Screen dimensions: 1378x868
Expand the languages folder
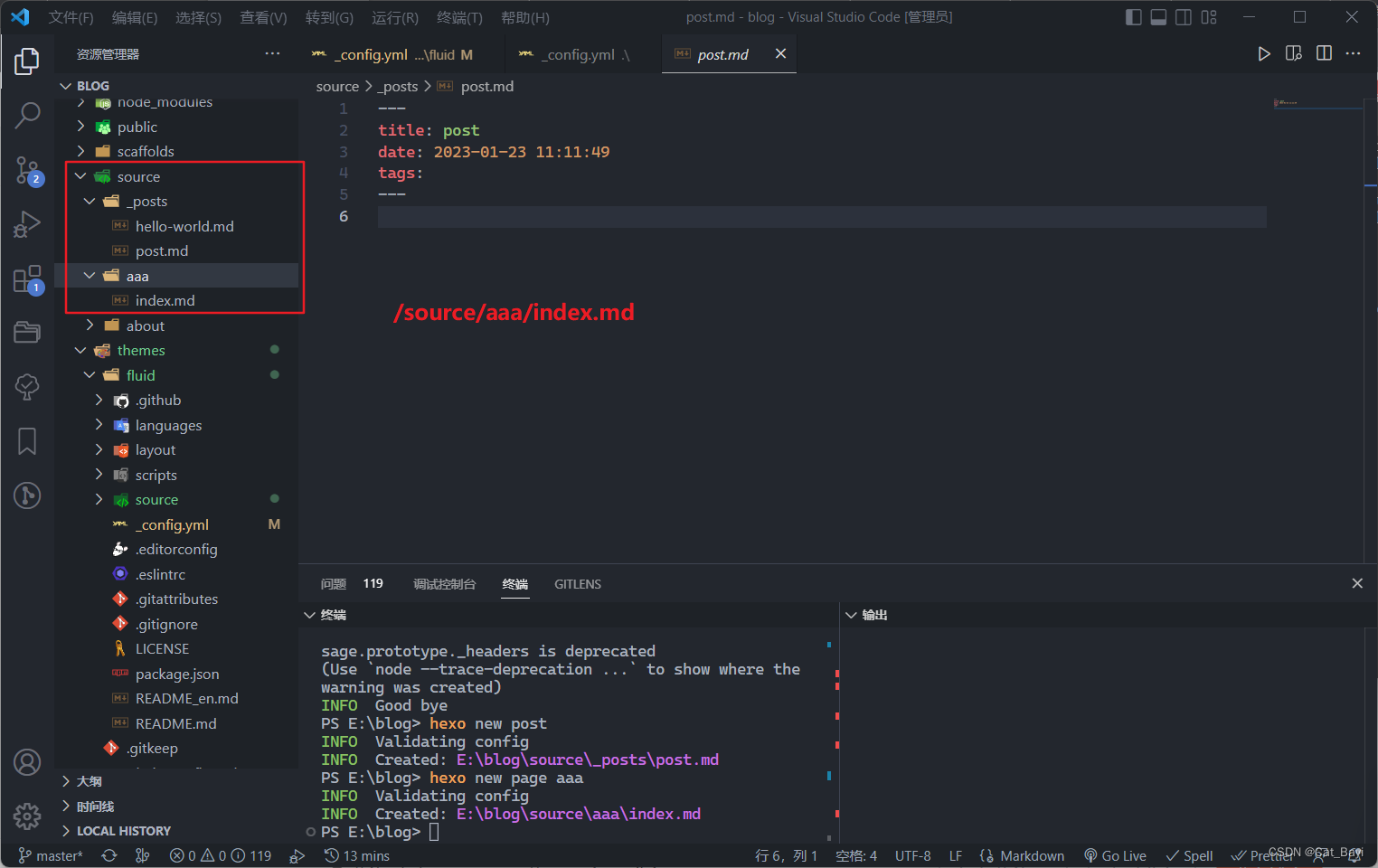pos(177,425)
